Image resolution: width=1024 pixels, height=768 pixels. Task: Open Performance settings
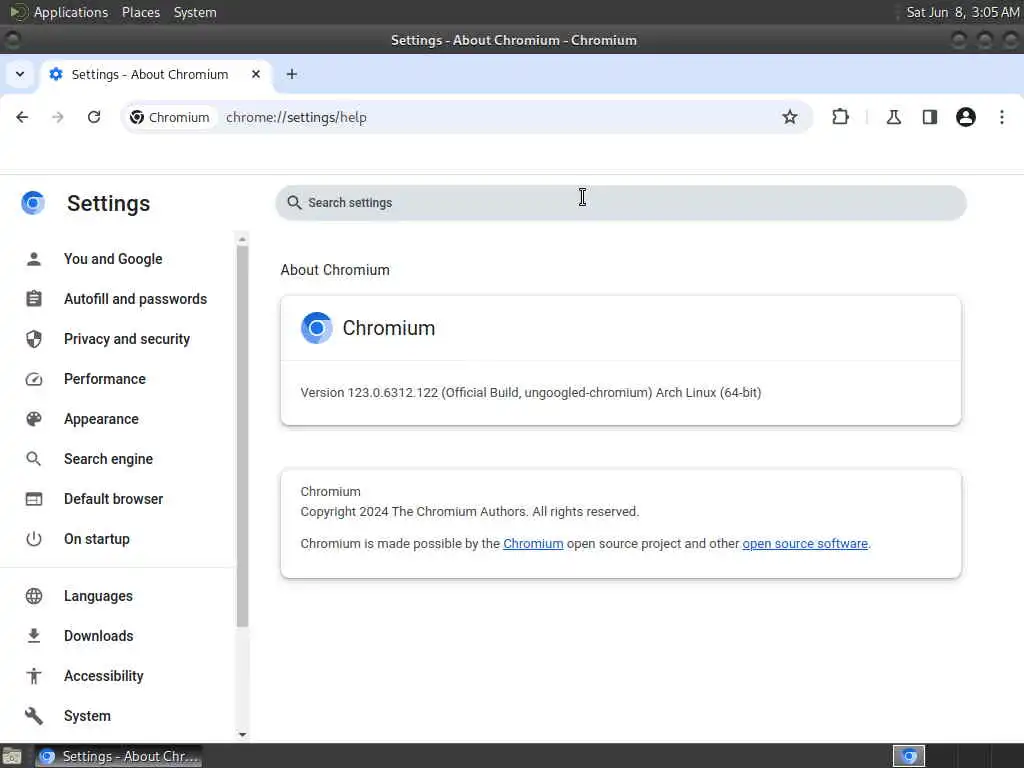click(104, 379)
